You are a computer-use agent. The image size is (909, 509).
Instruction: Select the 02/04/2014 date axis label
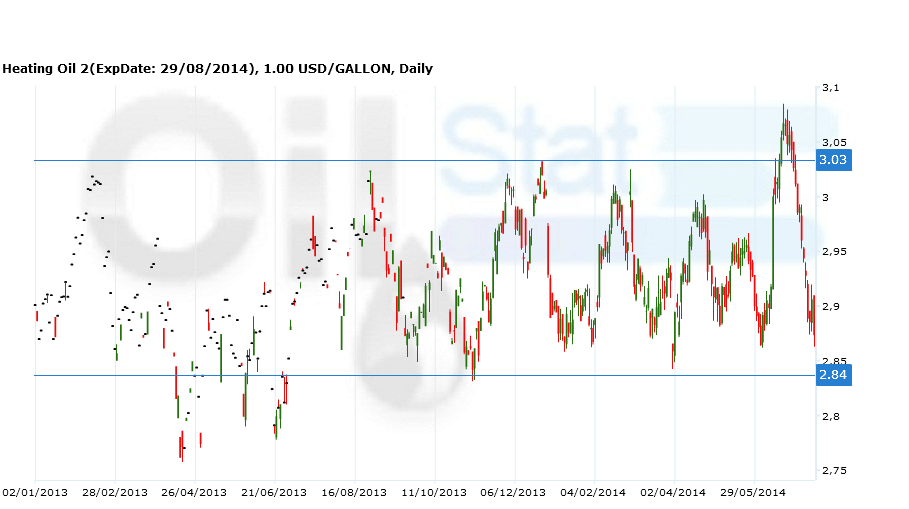point(673,492)
